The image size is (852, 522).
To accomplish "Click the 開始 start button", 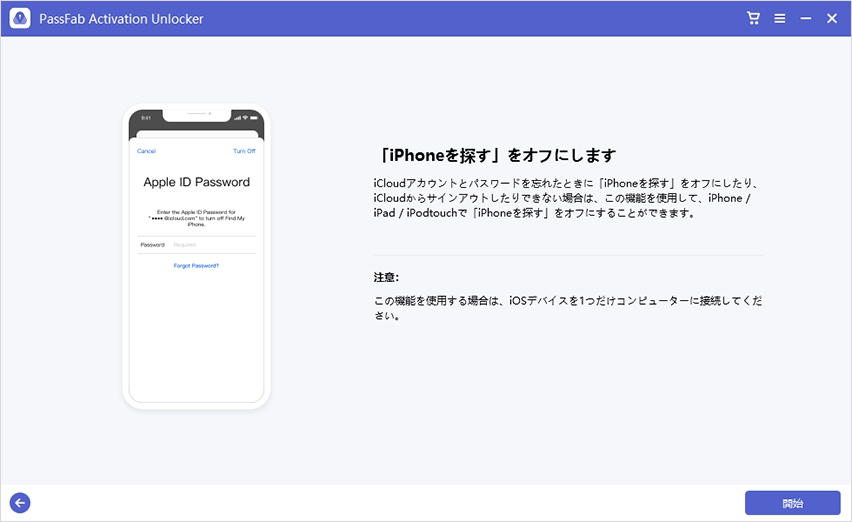I will coord(792,503).
